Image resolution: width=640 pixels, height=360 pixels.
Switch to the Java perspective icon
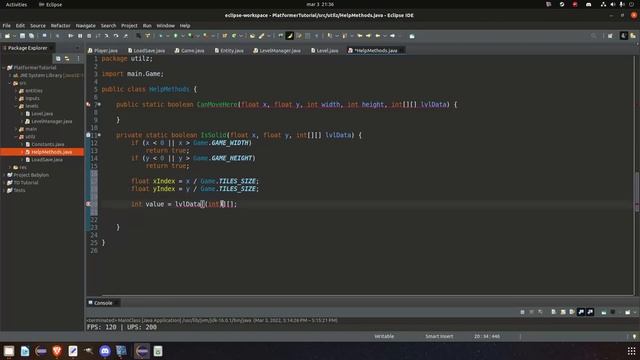tap(624, 36)
